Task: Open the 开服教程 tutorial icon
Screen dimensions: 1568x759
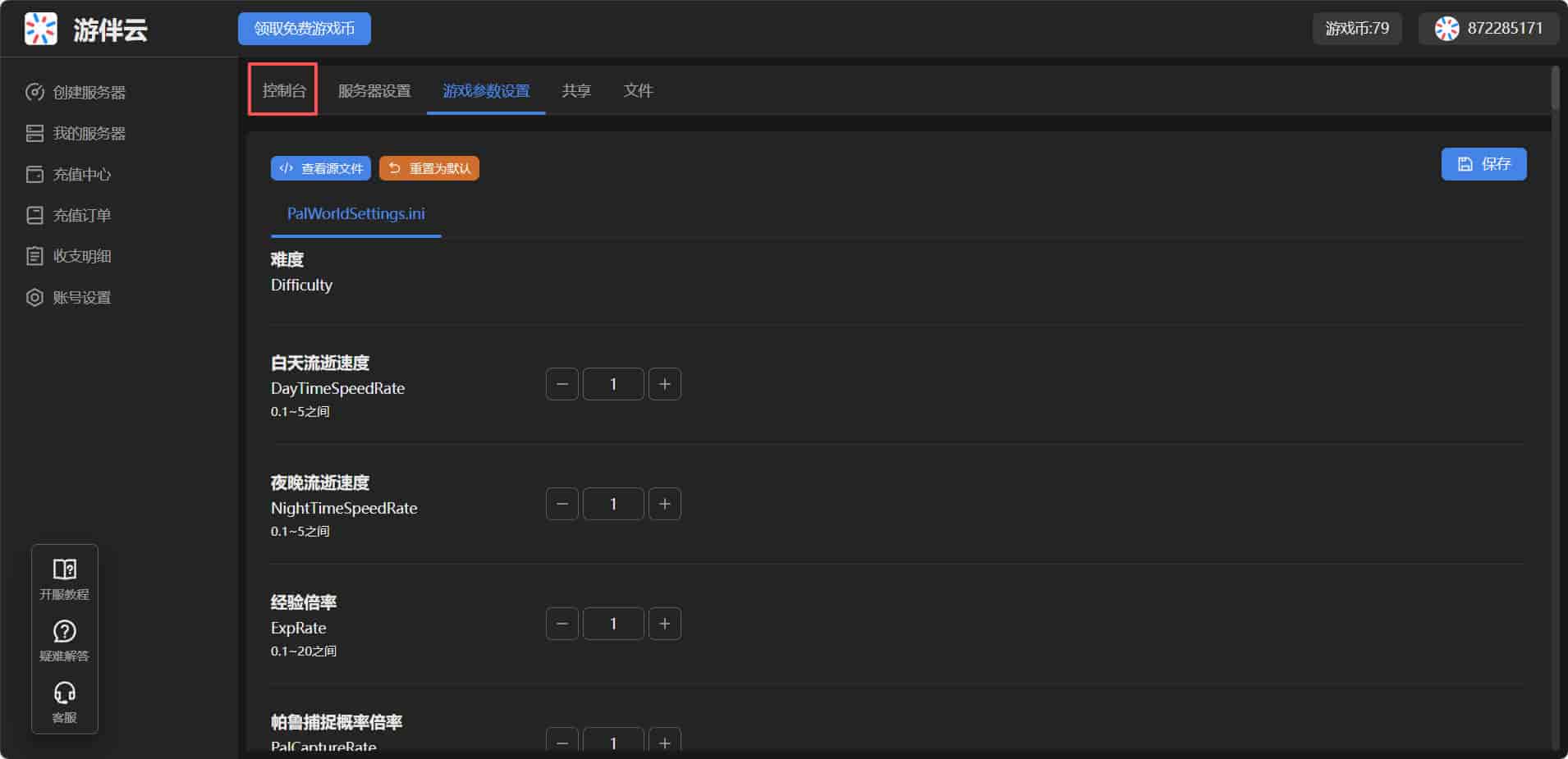Action: (64, 578)
